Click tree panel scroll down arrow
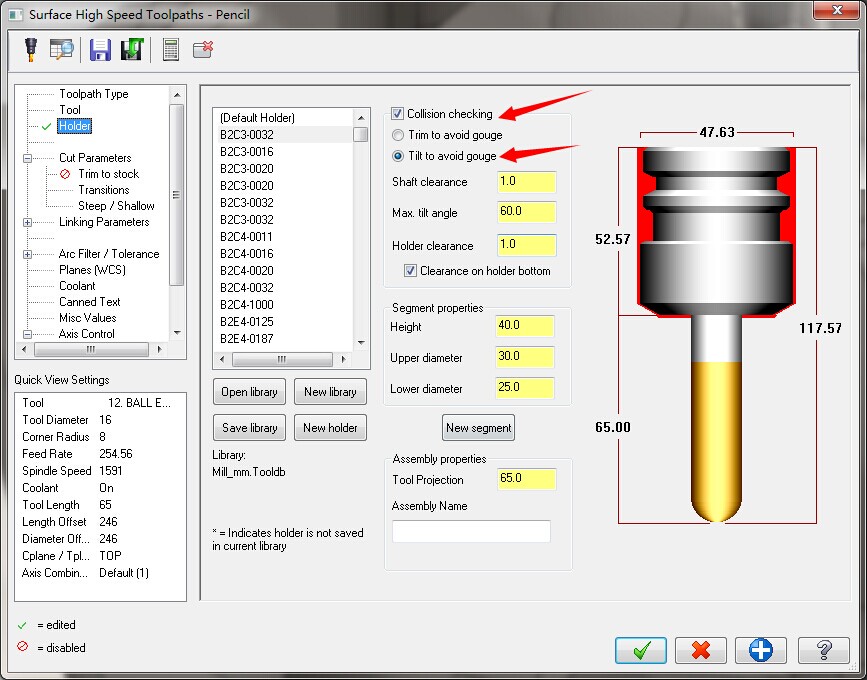The height and width of the screenshot is (680, 867). pyautogui.click(x=177, y=333)
